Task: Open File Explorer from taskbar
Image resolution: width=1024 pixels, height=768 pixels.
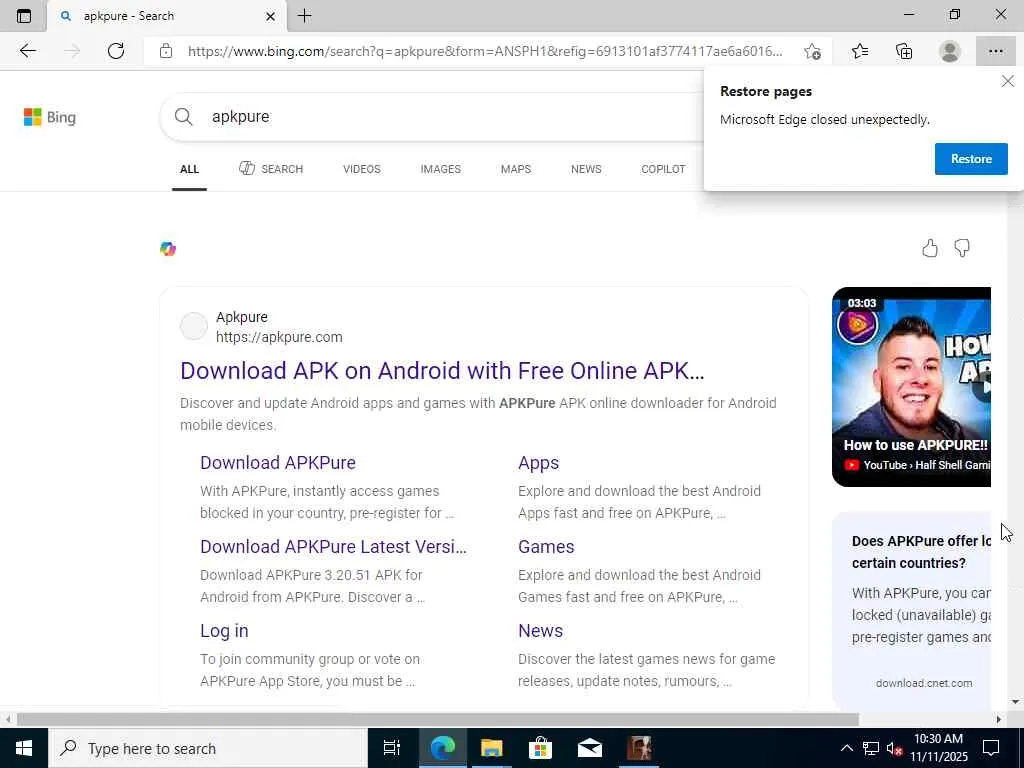Action: (491, 748)
